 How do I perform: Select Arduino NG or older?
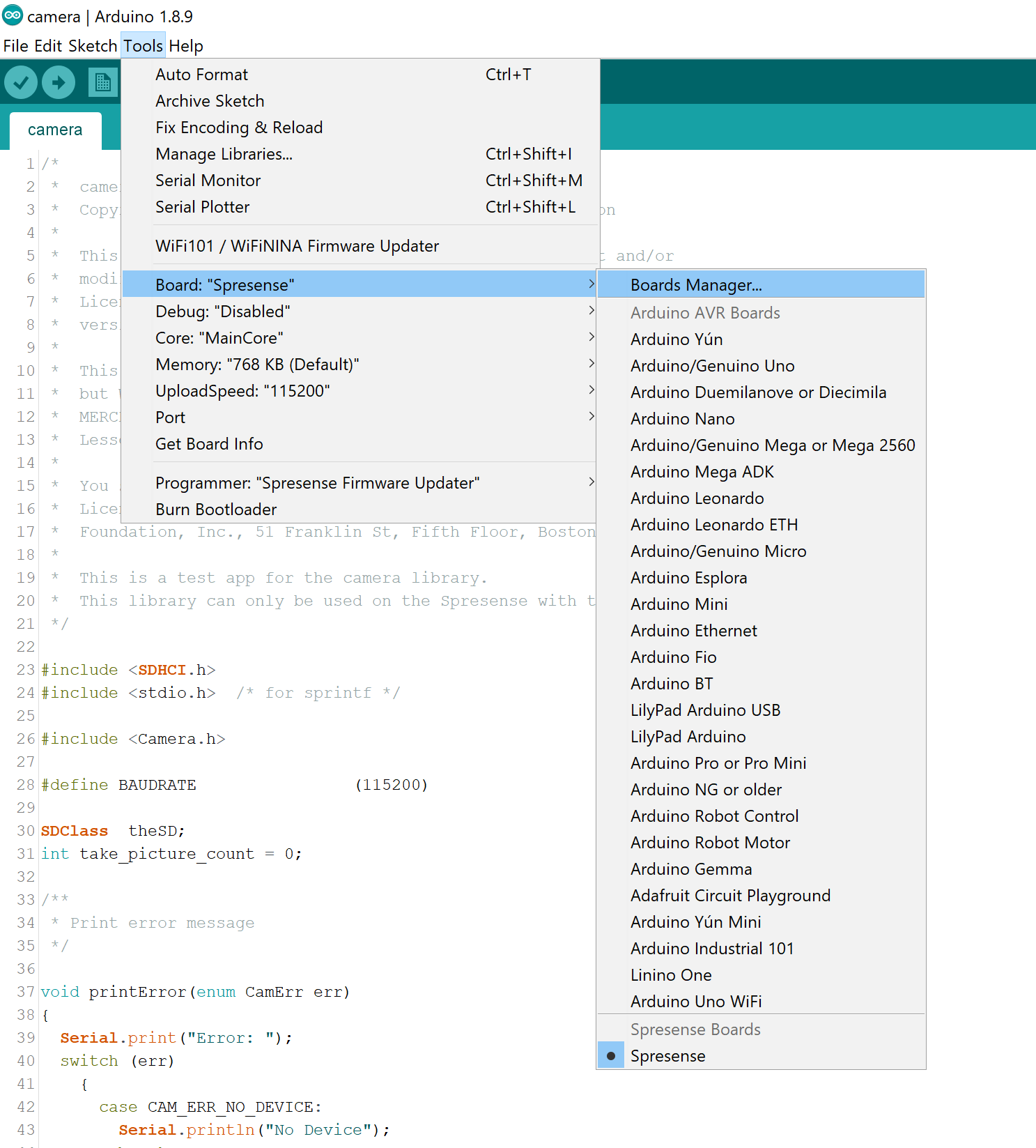761,789
